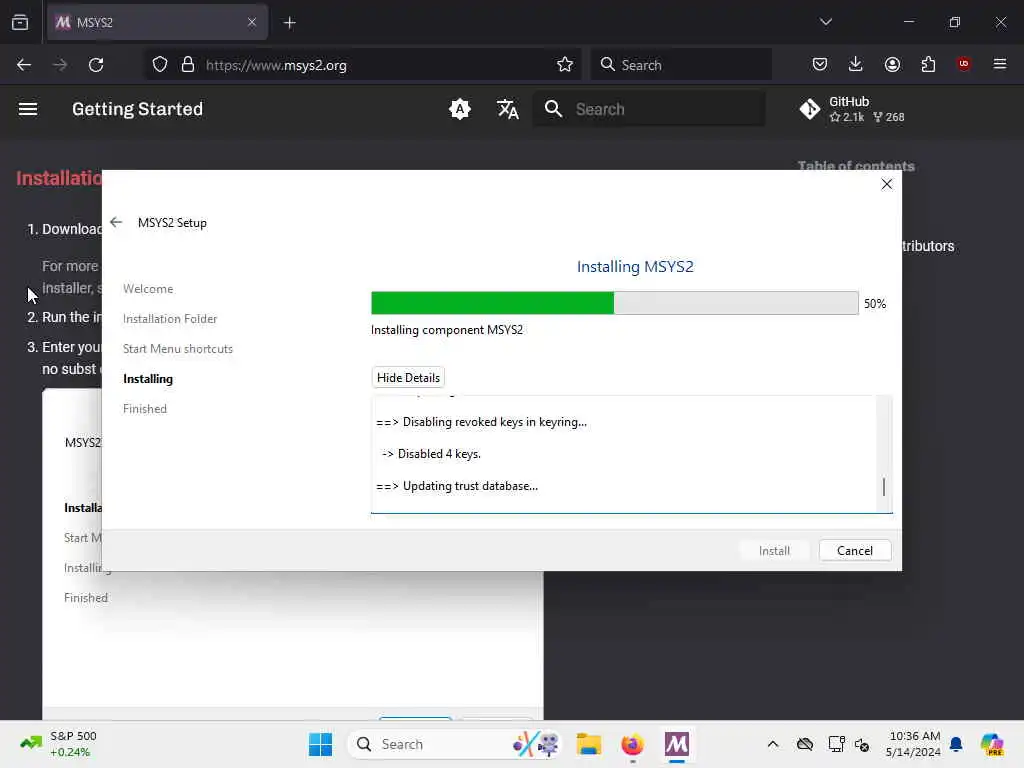Open Copilot preview taskbar icon
The height and width of the screenshot is (768, 1024).
pyautogui.click(x=992, y=744)
